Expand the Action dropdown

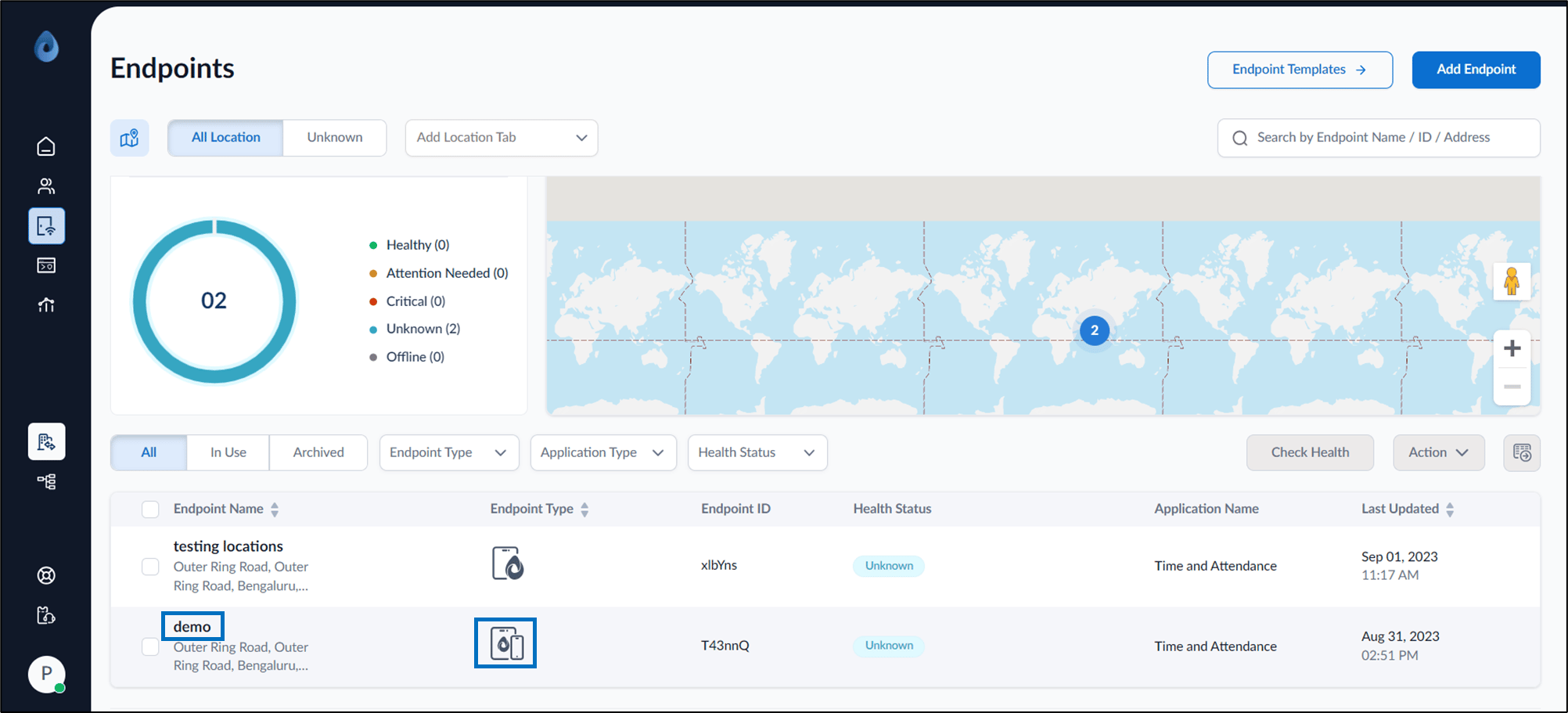coord(1439,452)
